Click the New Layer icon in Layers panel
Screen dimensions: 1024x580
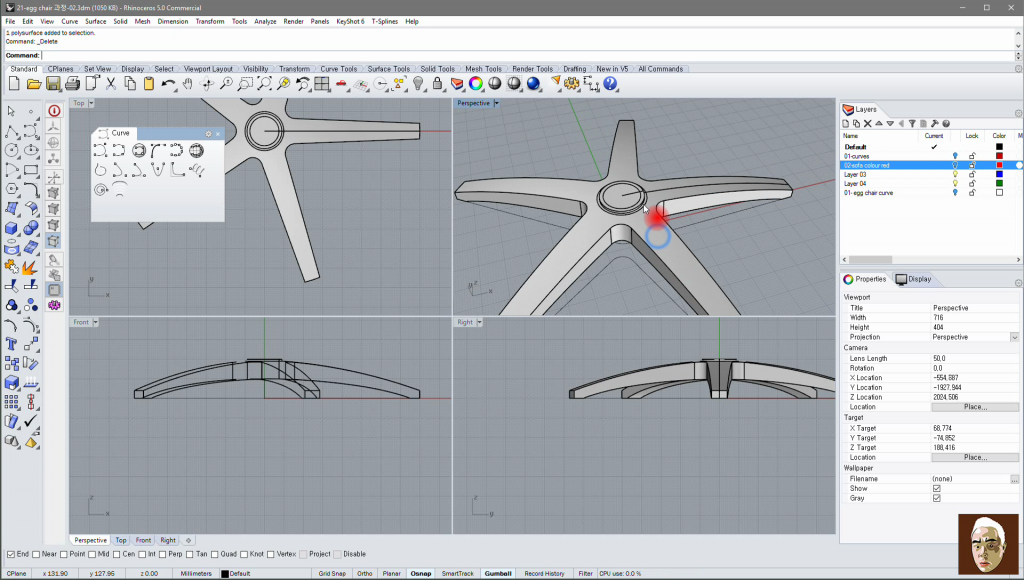click(846, 123)
